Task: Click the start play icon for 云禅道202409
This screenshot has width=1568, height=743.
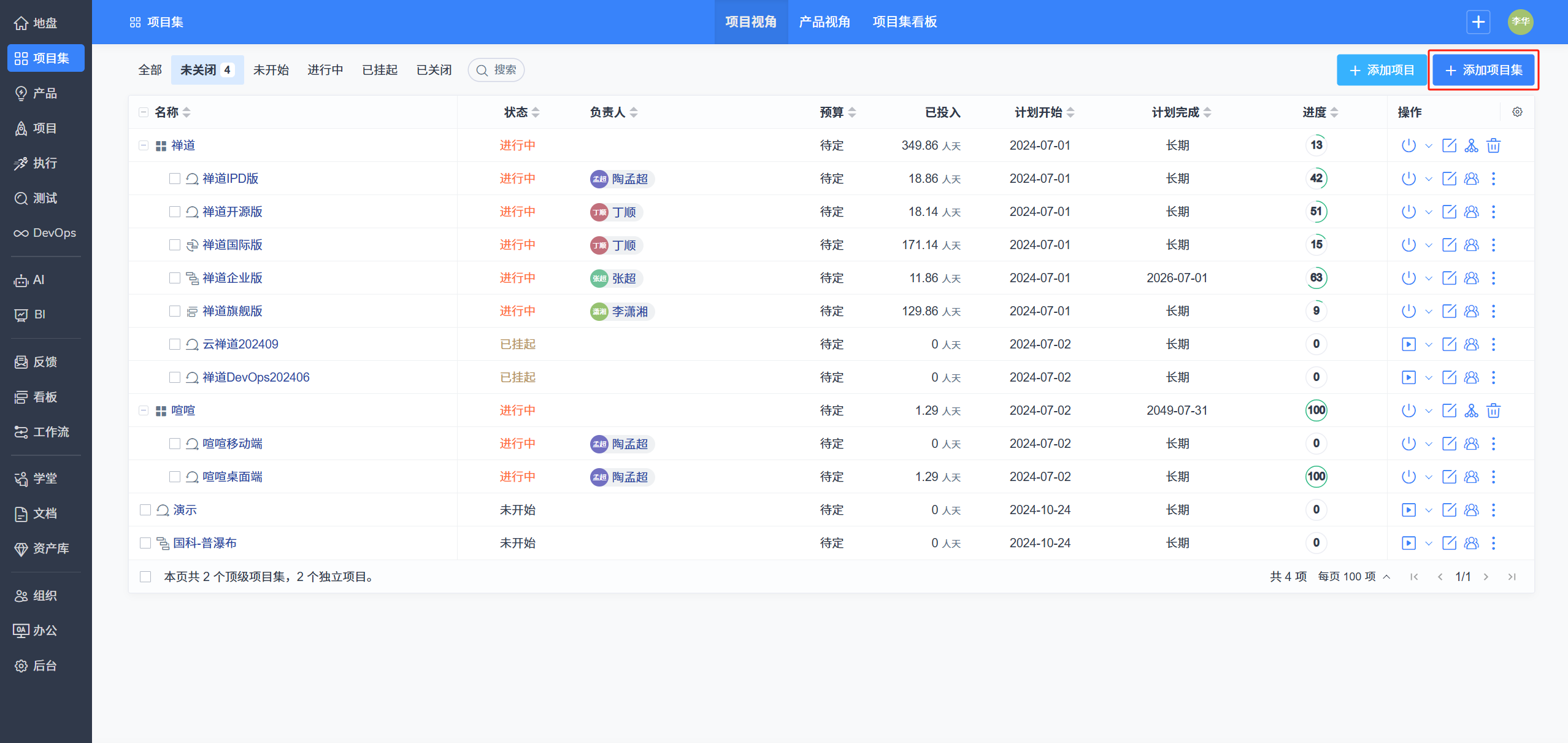Action: coord(1409,344)
